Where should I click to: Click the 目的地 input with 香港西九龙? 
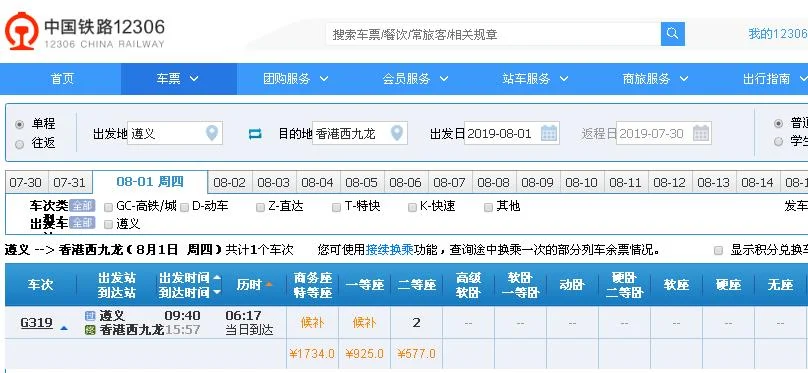360,133
